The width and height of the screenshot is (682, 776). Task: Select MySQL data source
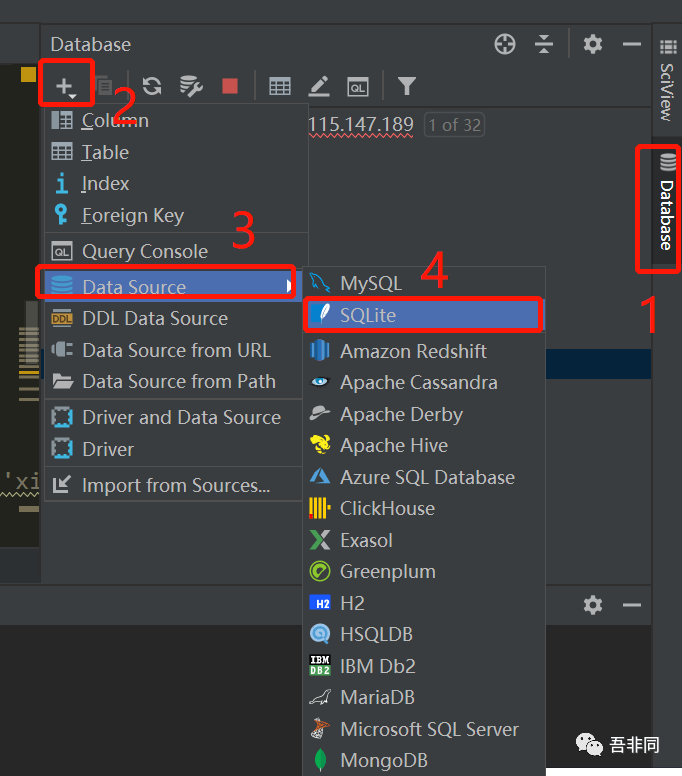point(424,283)
